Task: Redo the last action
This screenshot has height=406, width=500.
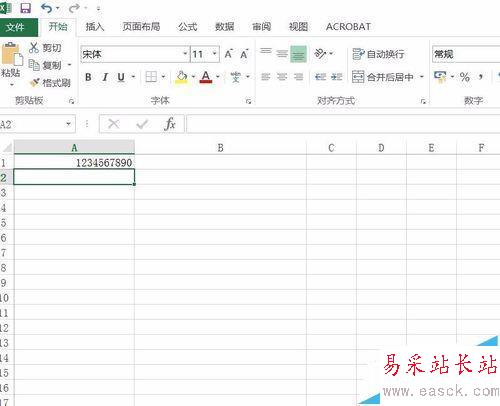Action: [74, 8]
